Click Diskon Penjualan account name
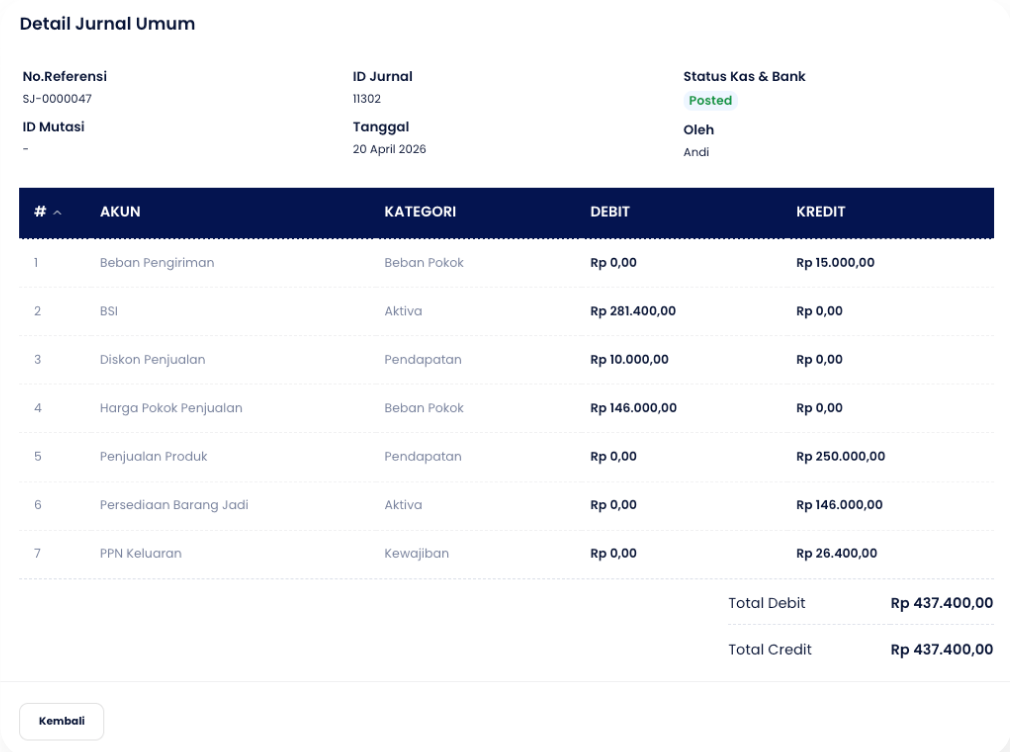Image resolution: width=1010 pixels, height=752 pixels. point(152,360)
